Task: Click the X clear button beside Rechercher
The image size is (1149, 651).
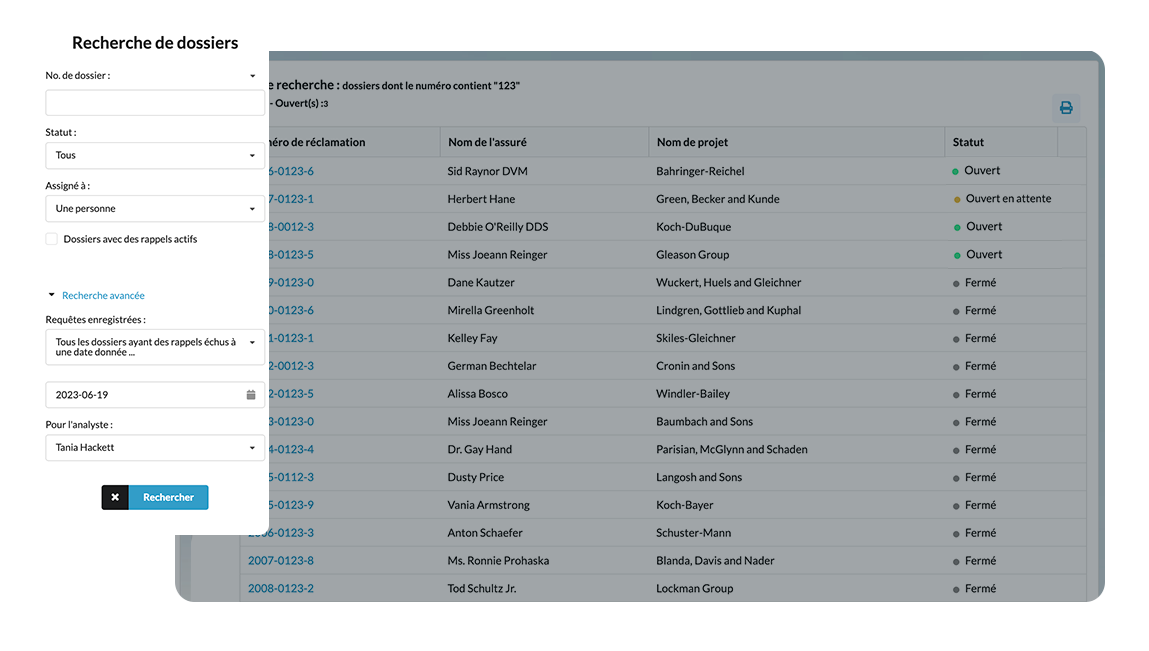Action: 115,497
